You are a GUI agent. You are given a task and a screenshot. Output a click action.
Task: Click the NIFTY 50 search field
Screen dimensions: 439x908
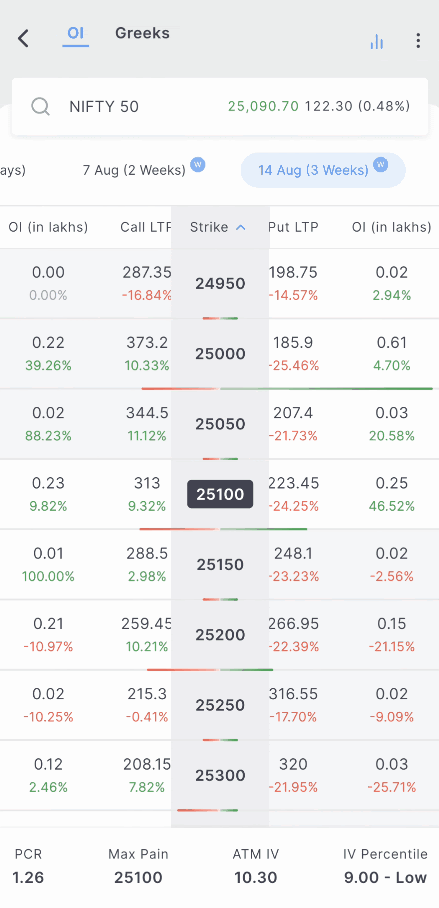[x=220, y=107]
